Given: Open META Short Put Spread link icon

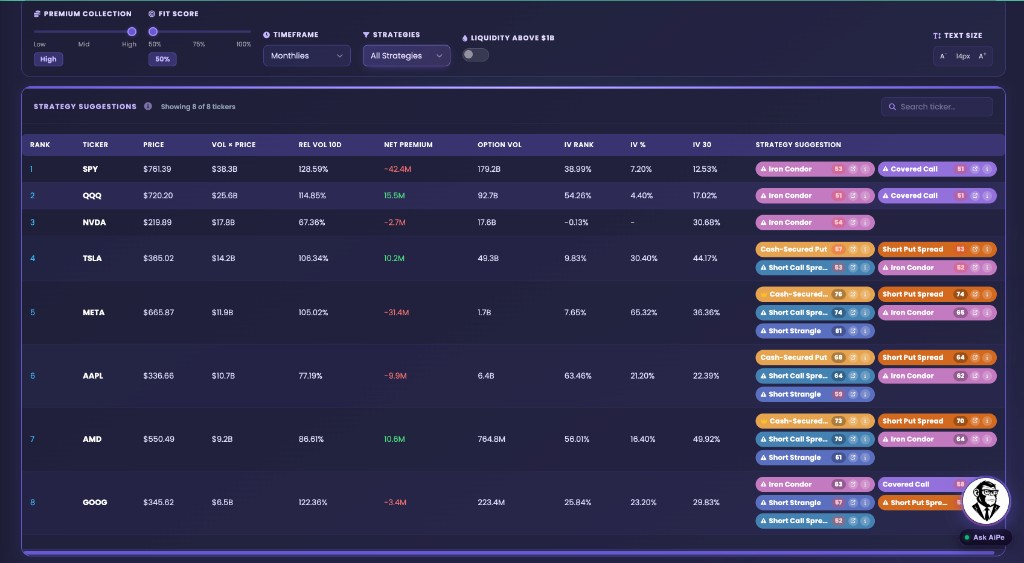Looking at the screenshot, I should (x=975, y=295).
